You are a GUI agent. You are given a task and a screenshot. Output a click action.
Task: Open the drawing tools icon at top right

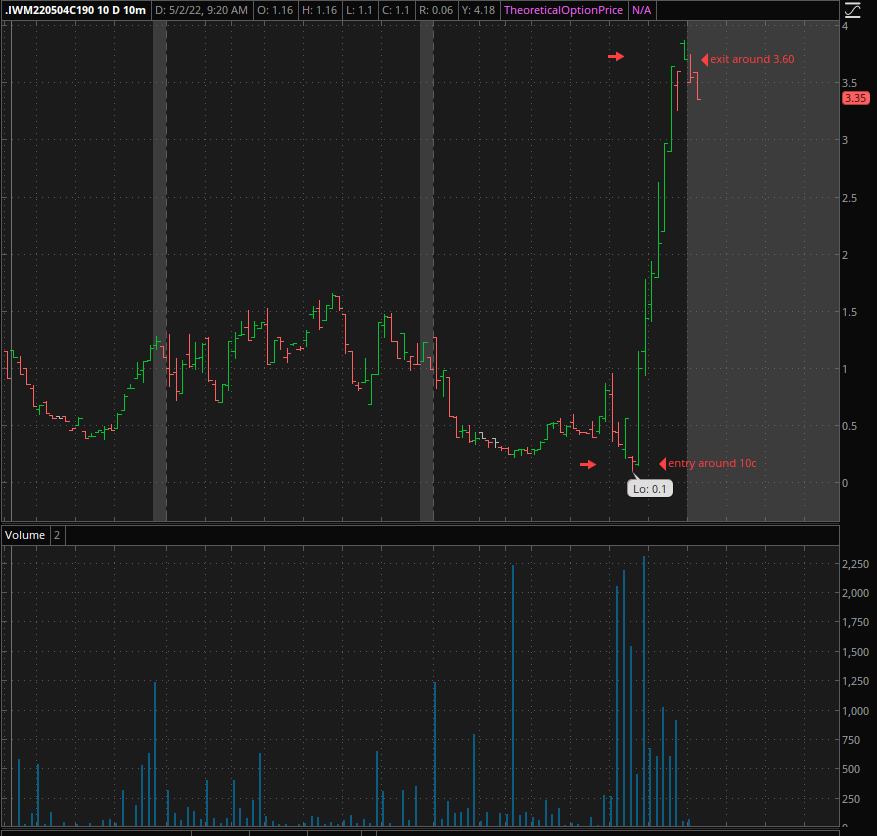(853, 10)
